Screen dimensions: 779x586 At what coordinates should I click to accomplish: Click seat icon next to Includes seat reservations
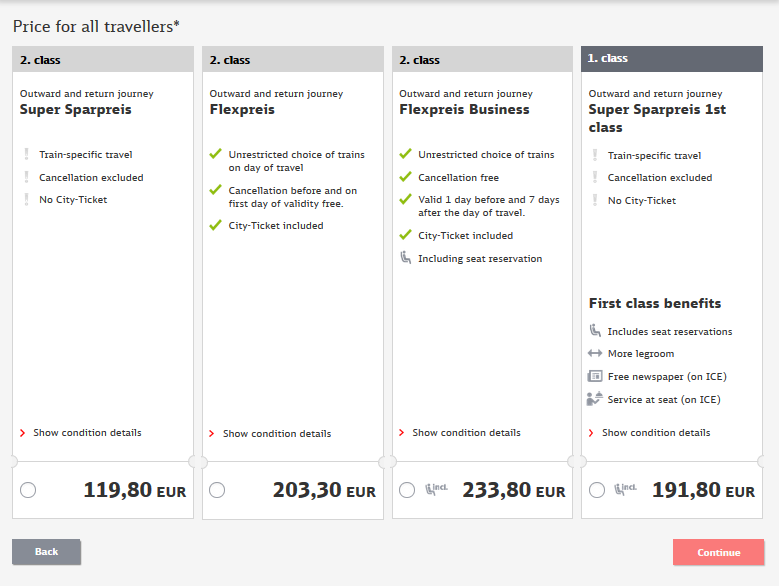pyautogui.click(x=595, y=330)
